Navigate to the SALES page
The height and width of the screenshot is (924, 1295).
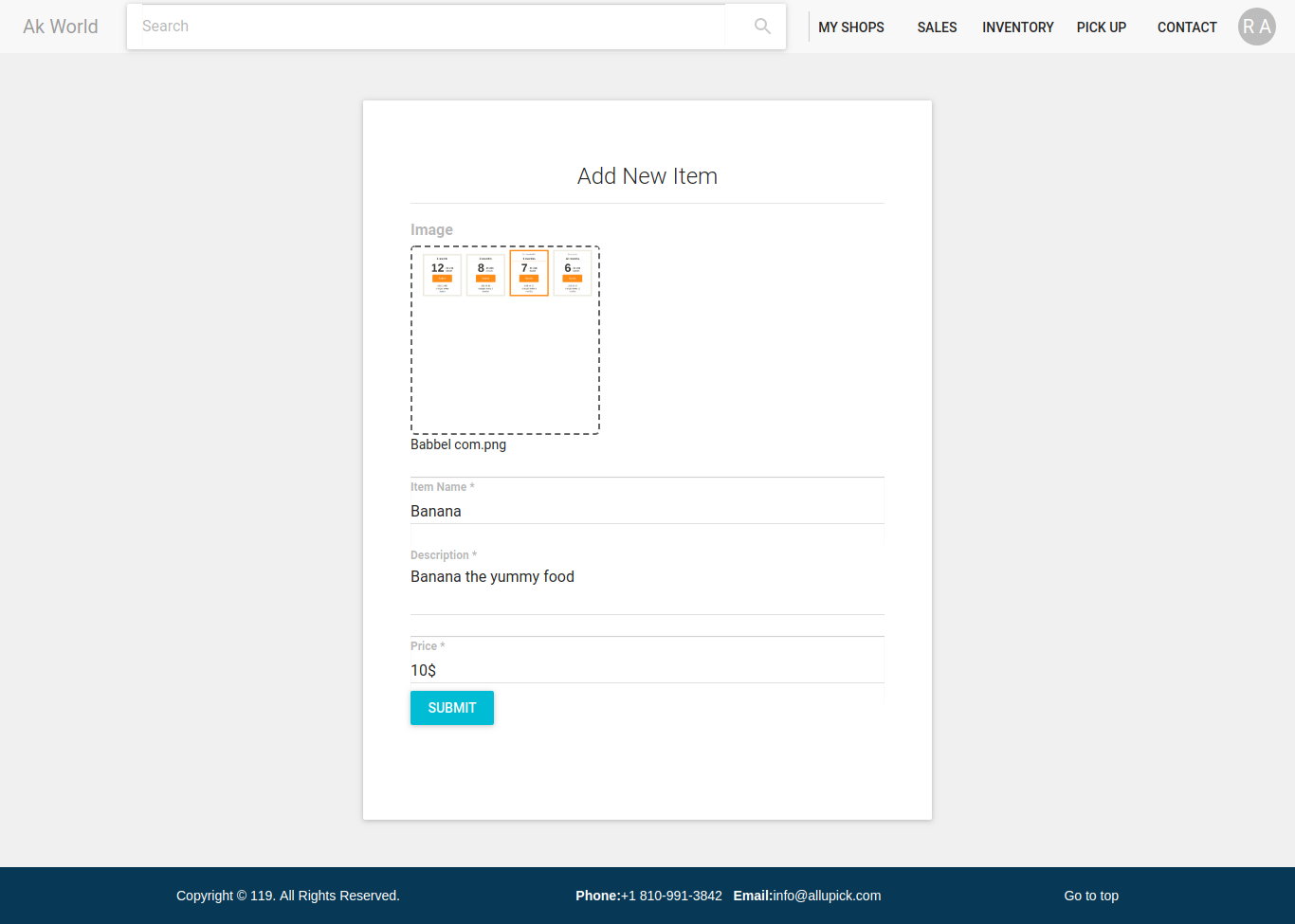937,27
